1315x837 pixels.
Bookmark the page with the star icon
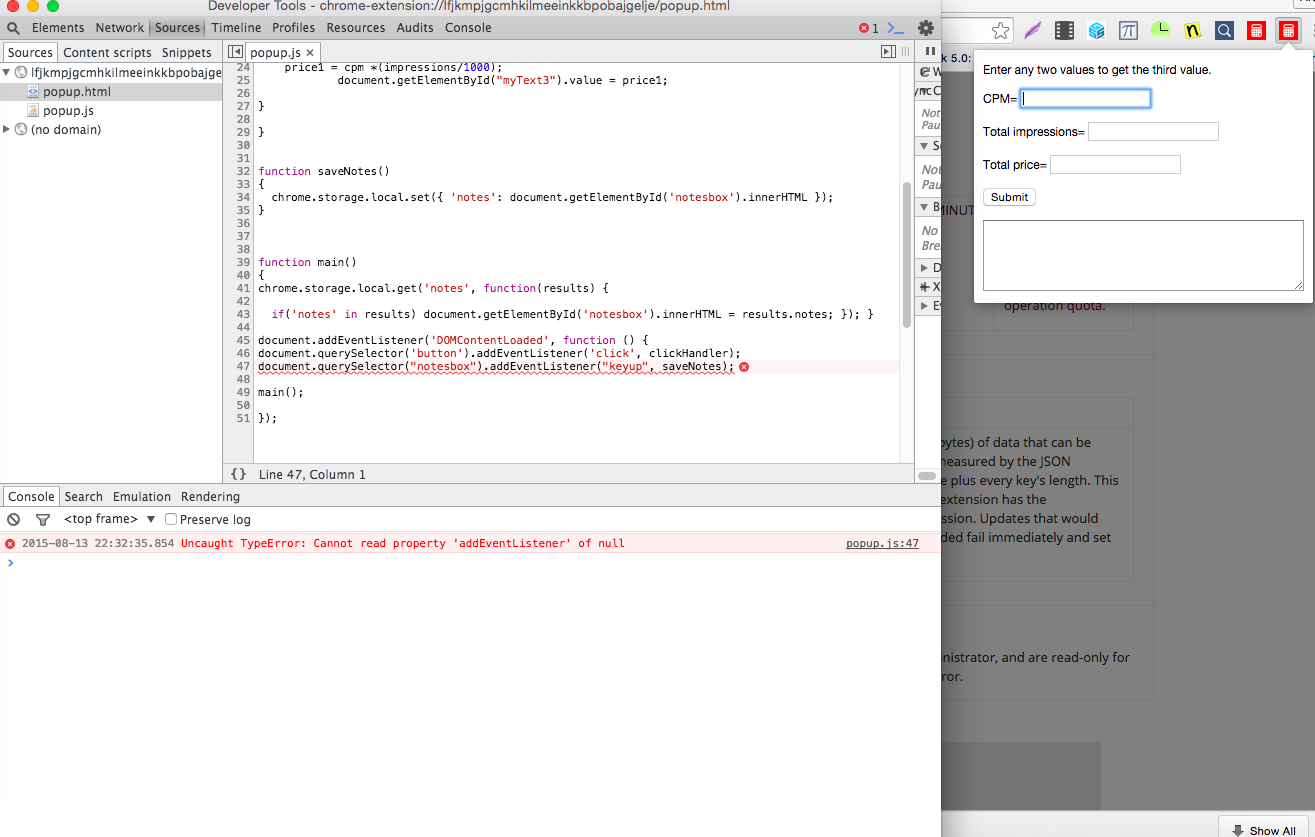1000,31
